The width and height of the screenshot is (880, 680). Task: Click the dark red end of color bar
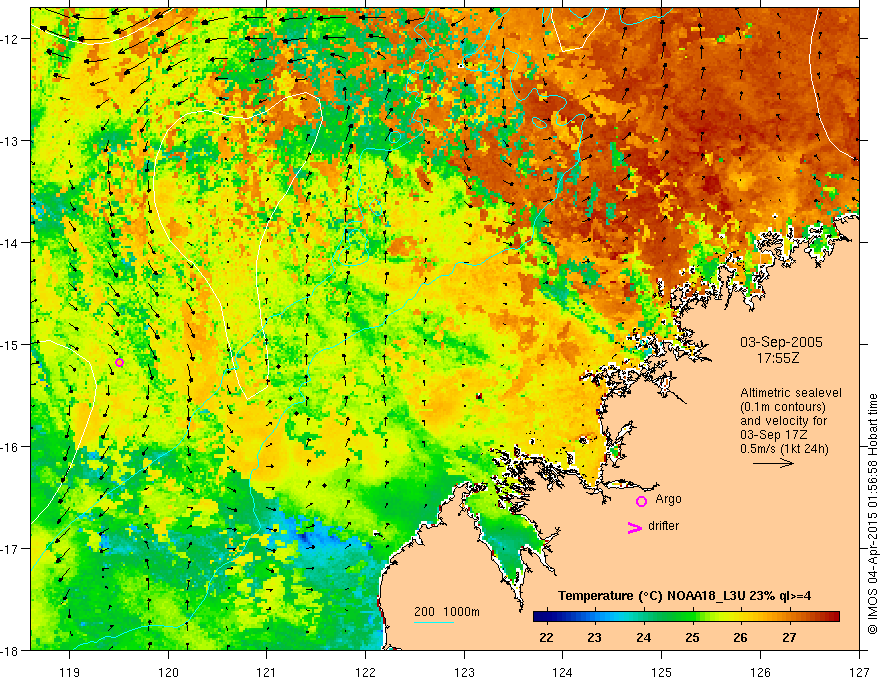pos(833,617)
